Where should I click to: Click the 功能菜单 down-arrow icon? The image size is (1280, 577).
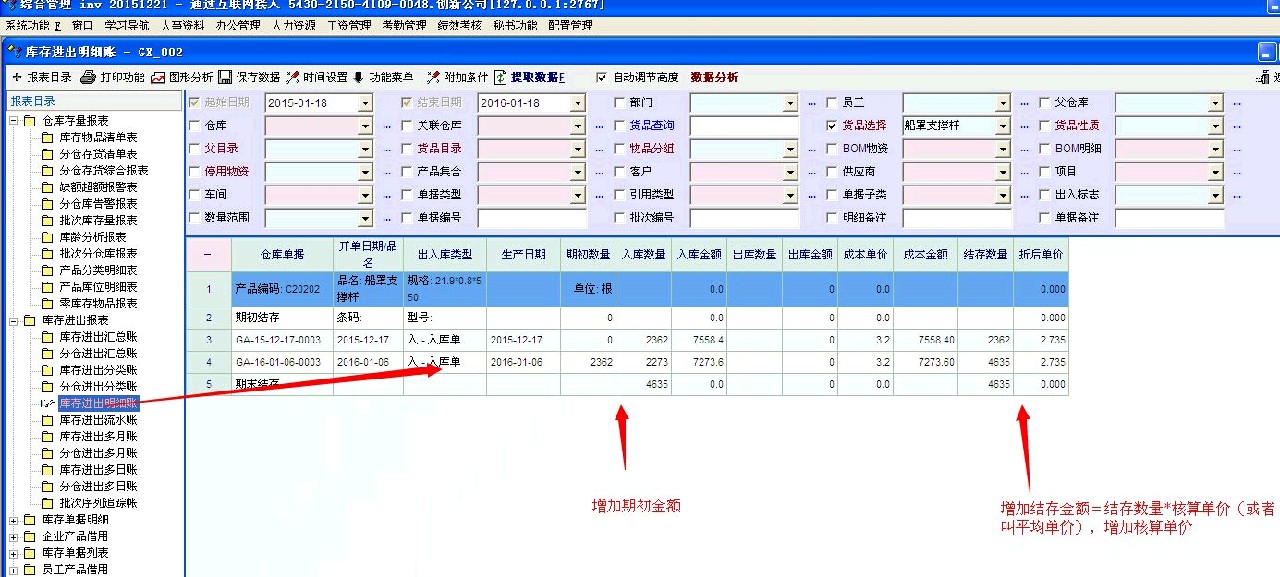pyautogui.click(x=358, y=77)
